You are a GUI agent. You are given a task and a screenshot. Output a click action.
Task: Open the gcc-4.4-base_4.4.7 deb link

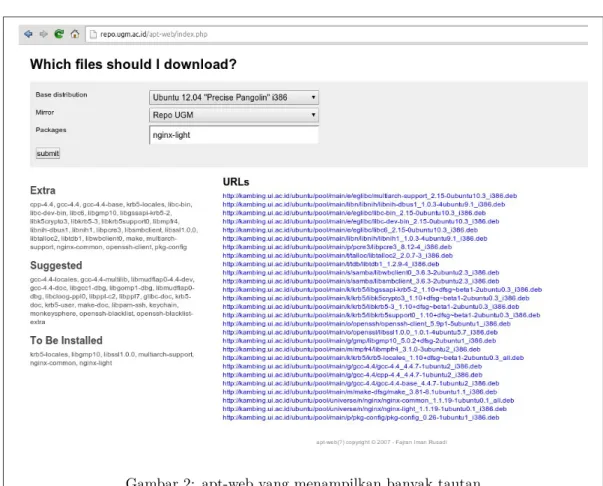point(361,383)
